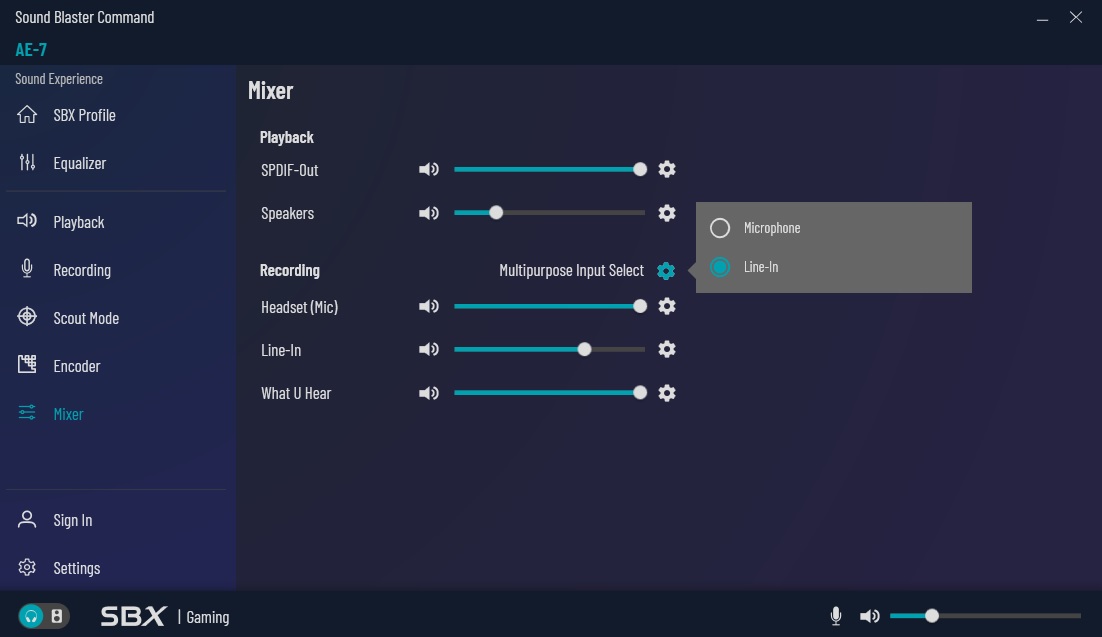Mute master volume speaker icon in bottom bar
Image resolution: width=1102 pixels, height=637 pixels.
click(x=870, y=616)
